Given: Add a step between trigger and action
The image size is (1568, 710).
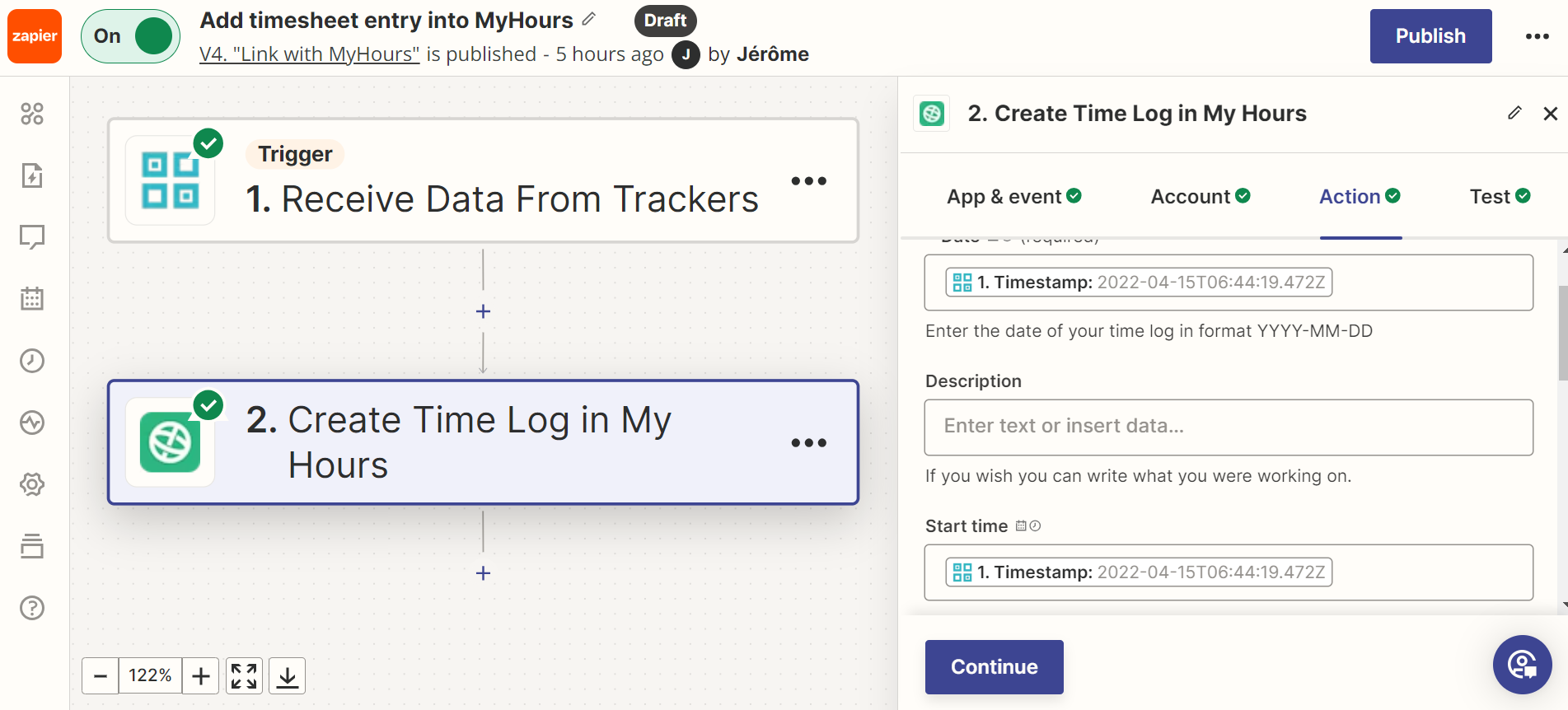Looking at the screenshot, I should pyautogui.click(x=484, y=311).
